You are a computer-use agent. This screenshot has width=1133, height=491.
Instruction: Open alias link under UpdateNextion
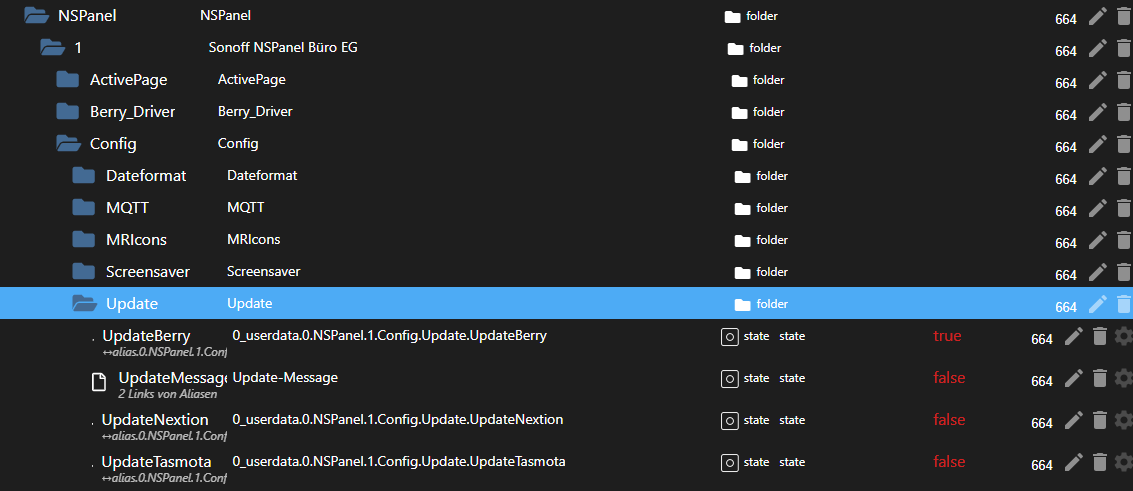(165, 436)
